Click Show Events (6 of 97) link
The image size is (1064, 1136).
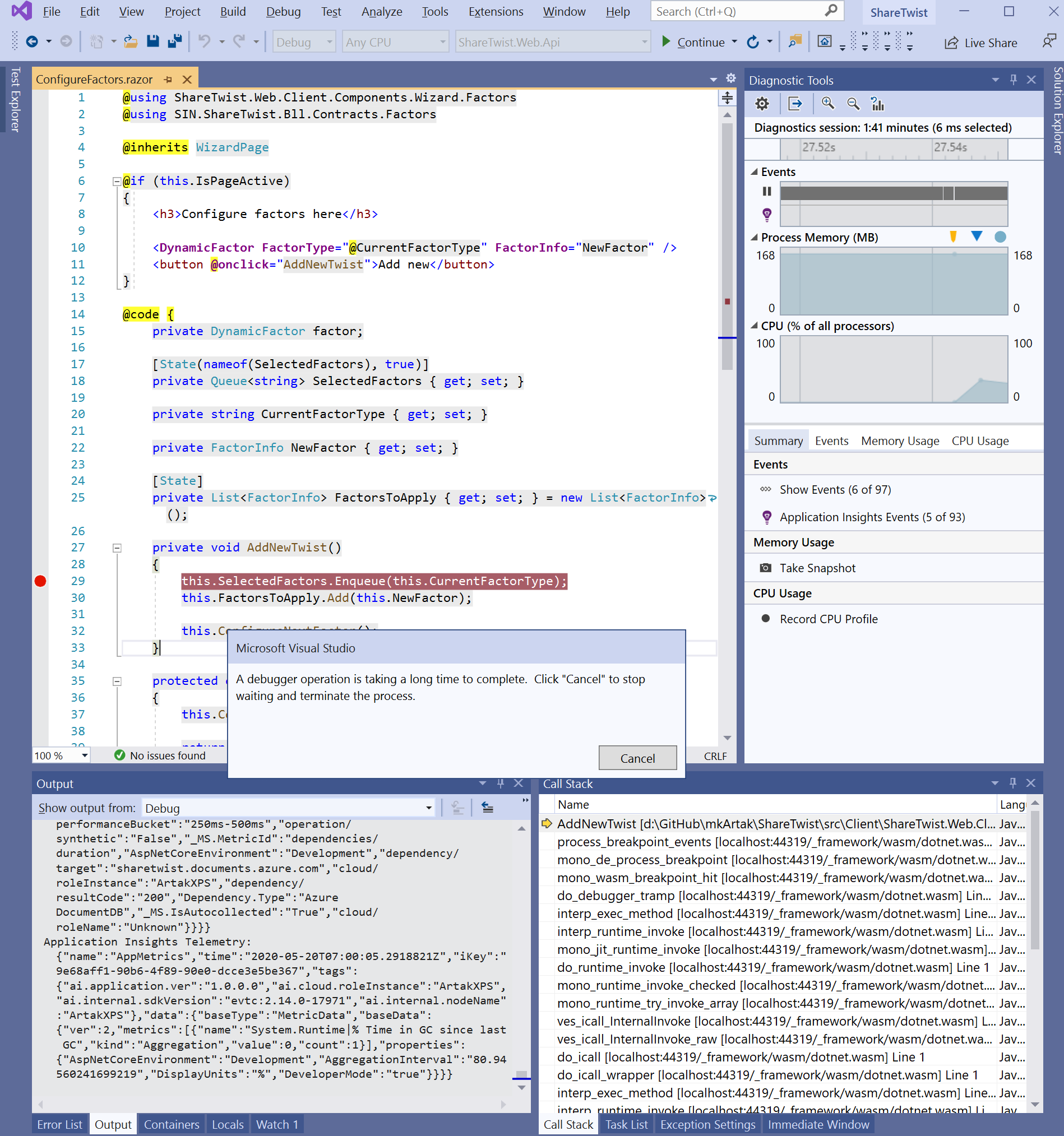pyautogui.click(x=835, y=489)
